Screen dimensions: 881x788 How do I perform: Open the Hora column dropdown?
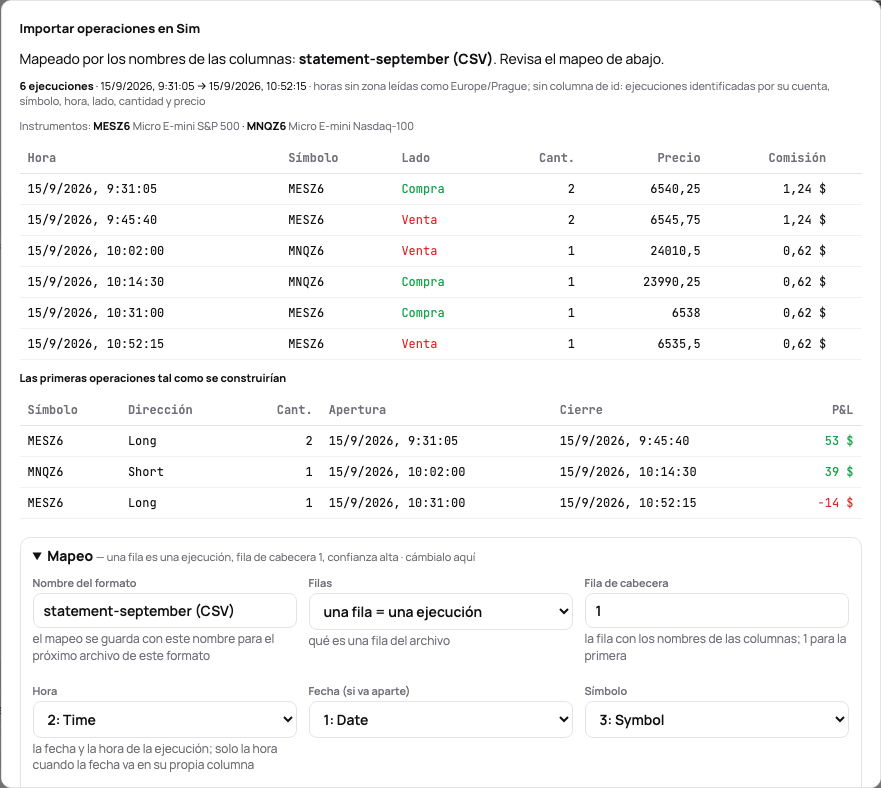click(x=165, y=719)
